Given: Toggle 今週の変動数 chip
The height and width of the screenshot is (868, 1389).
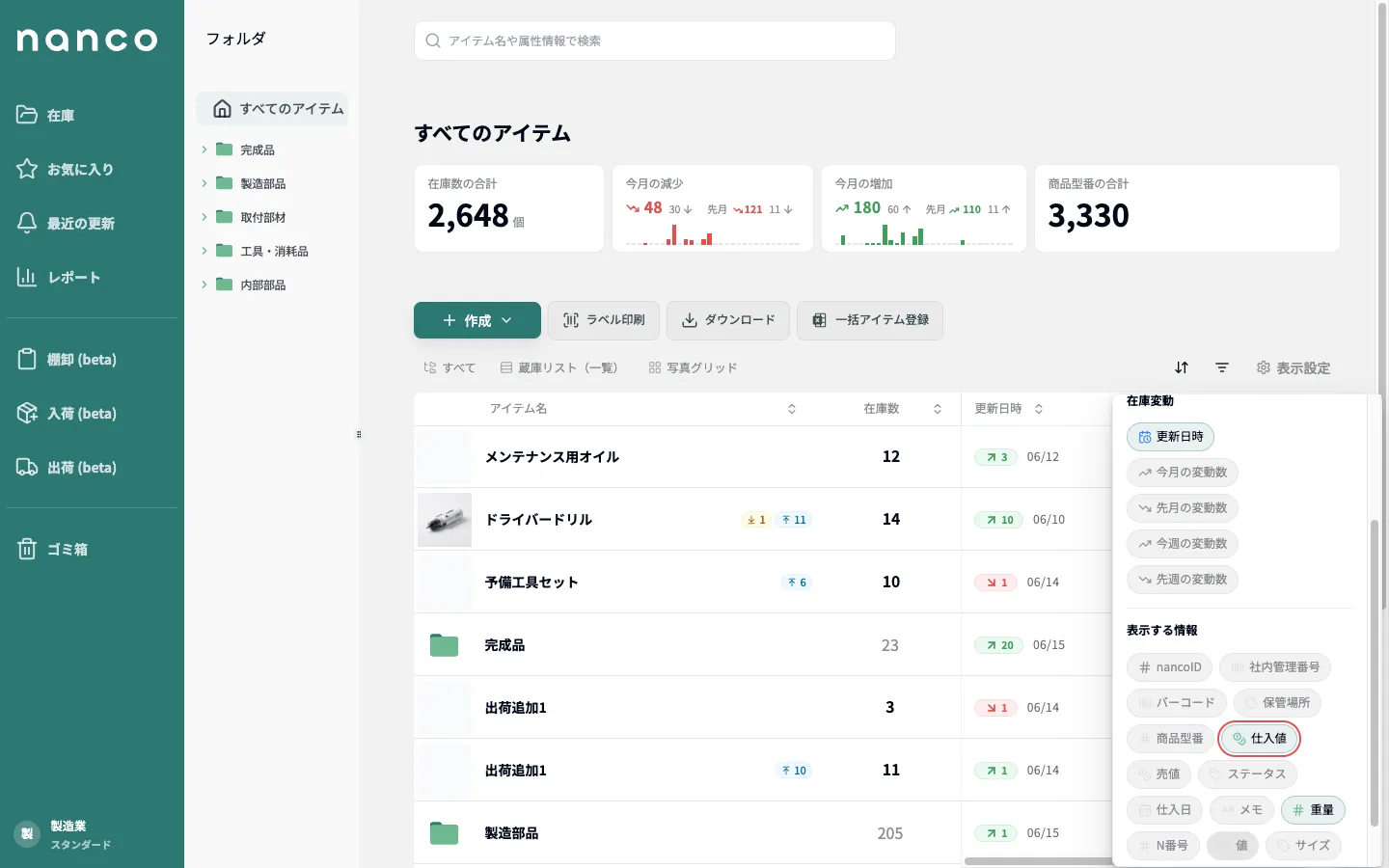Looking at the screenshot, I should click(x=1183, y=544).
